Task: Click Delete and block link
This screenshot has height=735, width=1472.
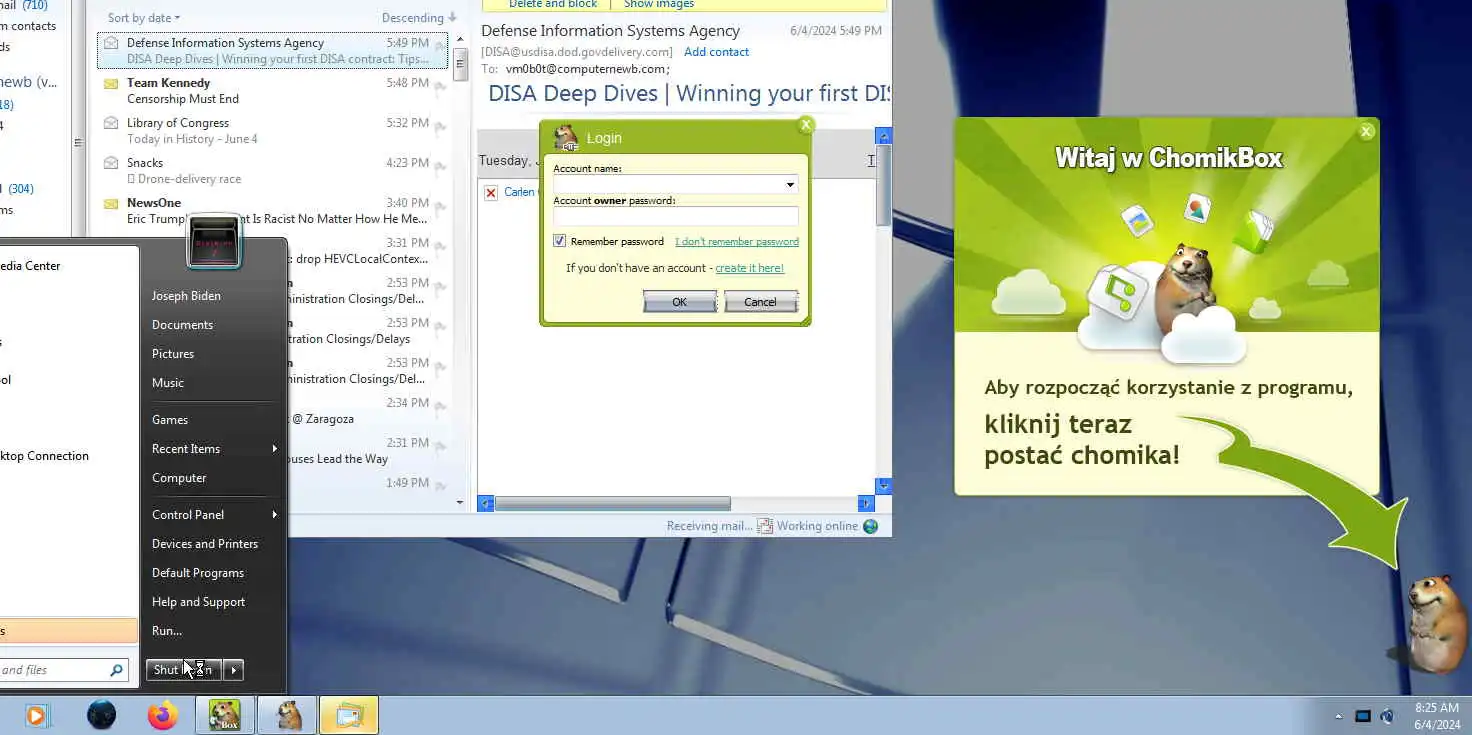Action: (x=553, y=4)
